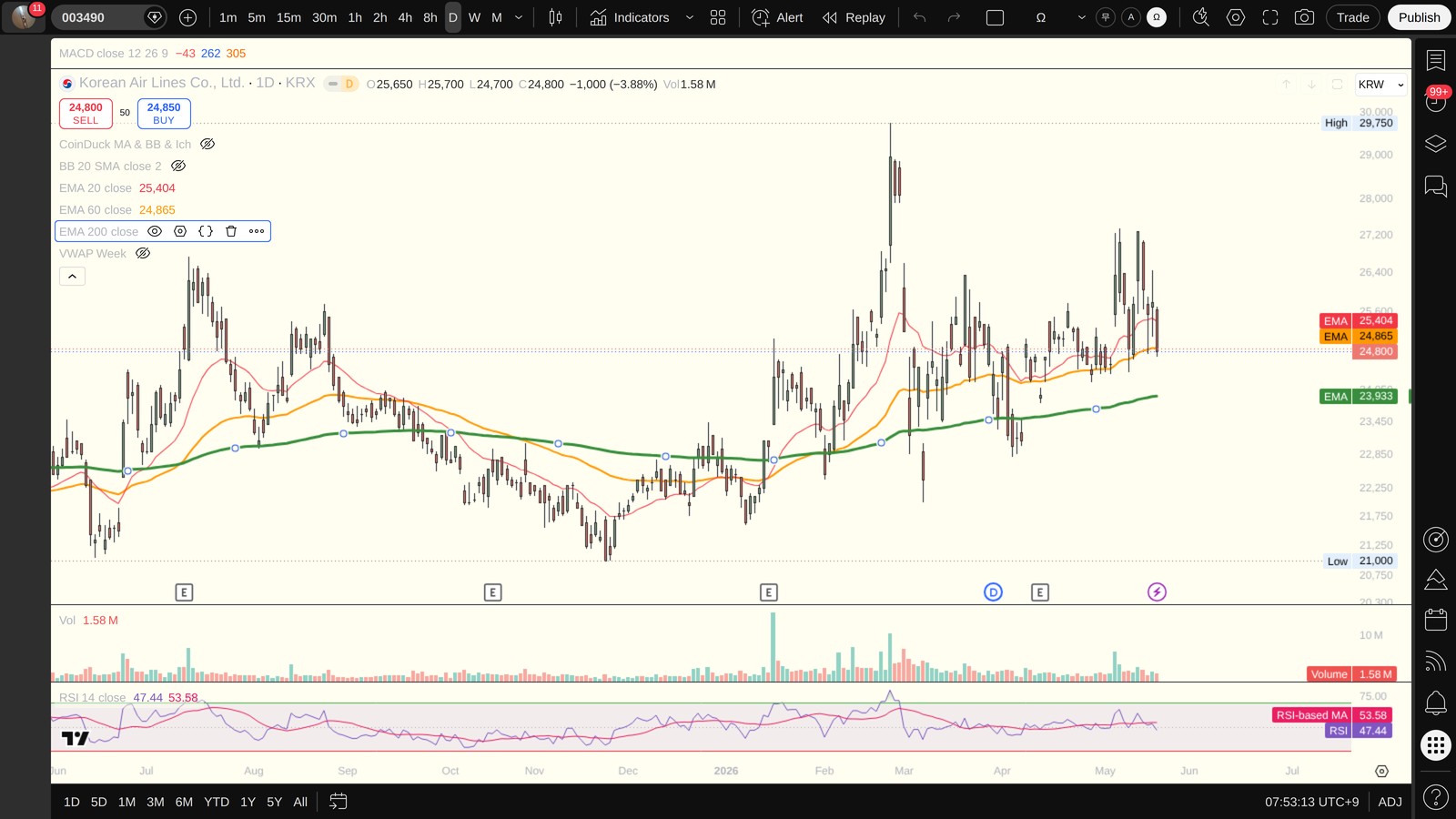Image resolution: width=1456 pixels, height=819 pixels.
Task: Start bar Replay mode
Action: coord(854,17)
